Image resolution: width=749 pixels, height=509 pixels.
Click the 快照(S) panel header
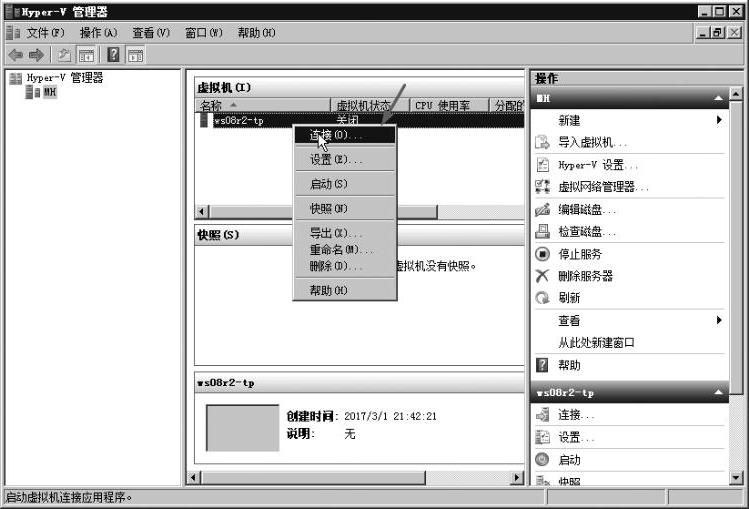point(359,235)
